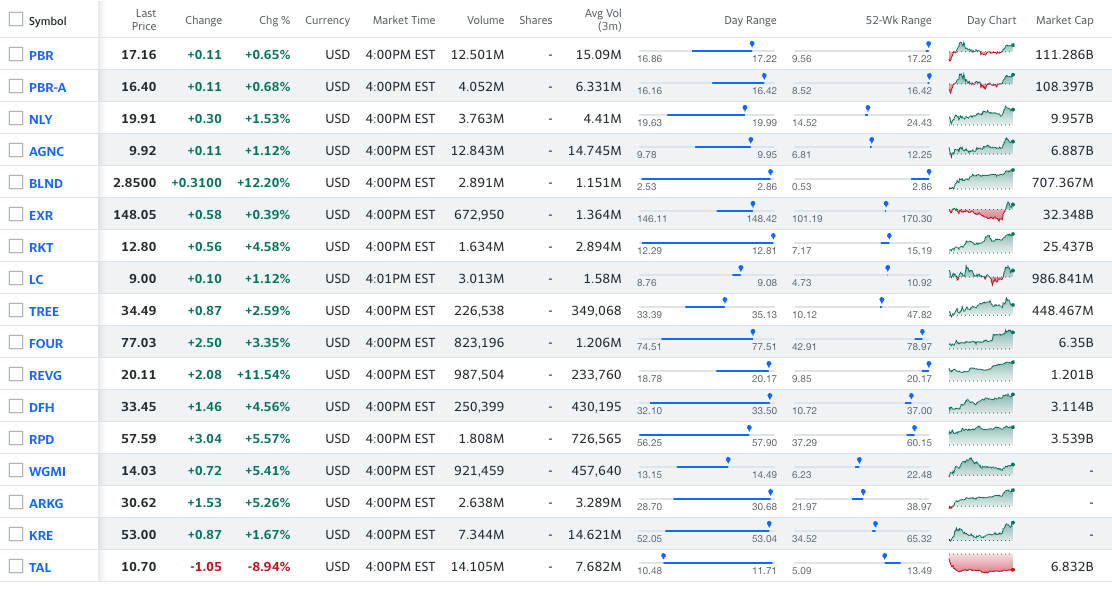1112x598 pixels.
Task: Open the PBR ticker link
Action: click(41, 55)
